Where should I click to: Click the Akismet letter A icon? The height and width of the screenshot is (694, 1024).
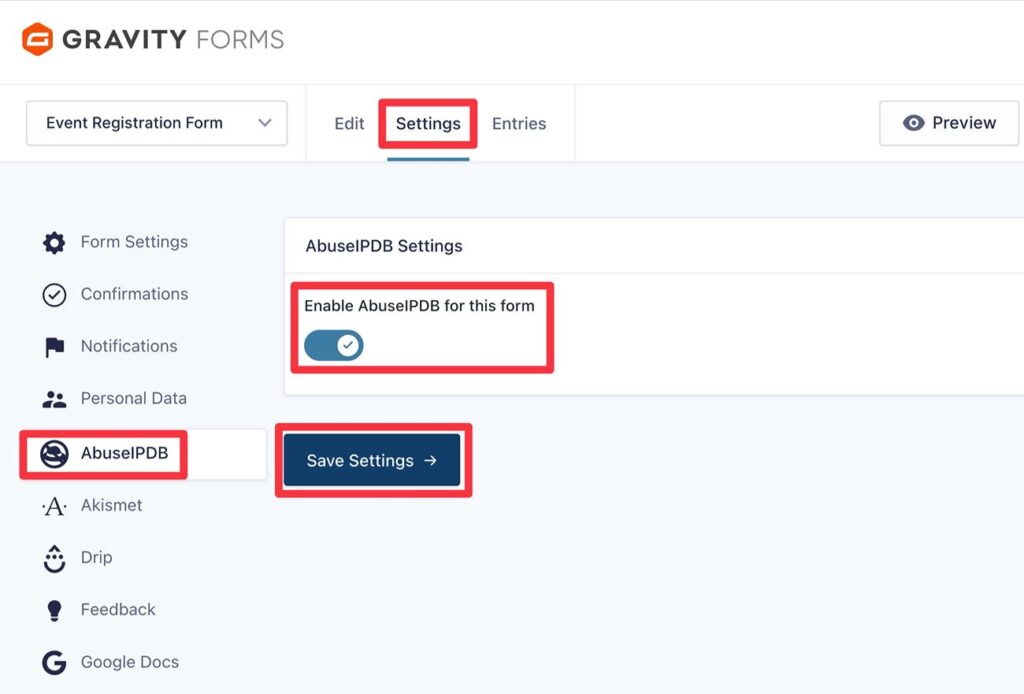(x=54, y=506)
